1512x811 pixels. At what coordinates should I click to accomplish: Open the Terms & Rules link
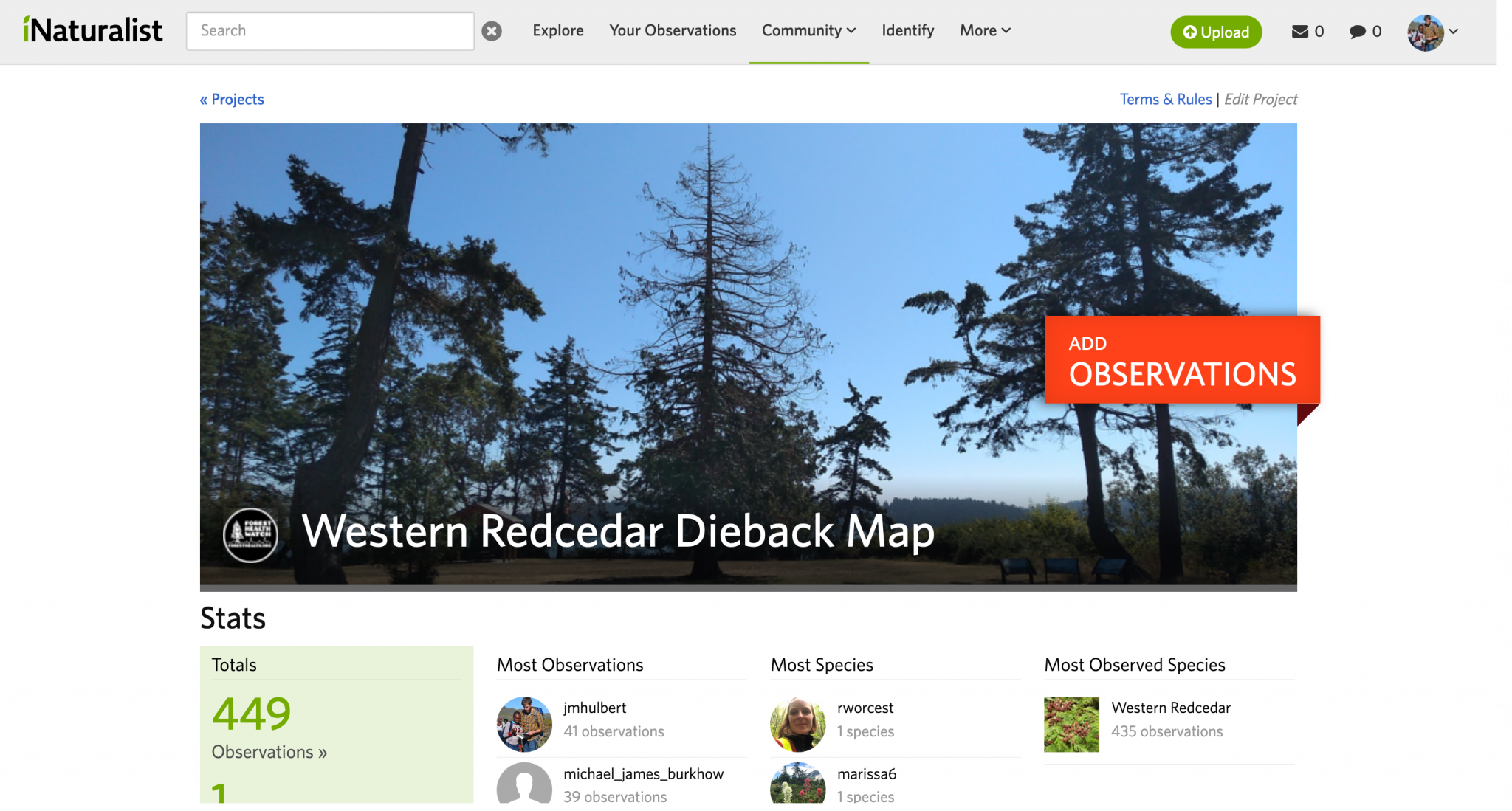(x=1165, y=99)
